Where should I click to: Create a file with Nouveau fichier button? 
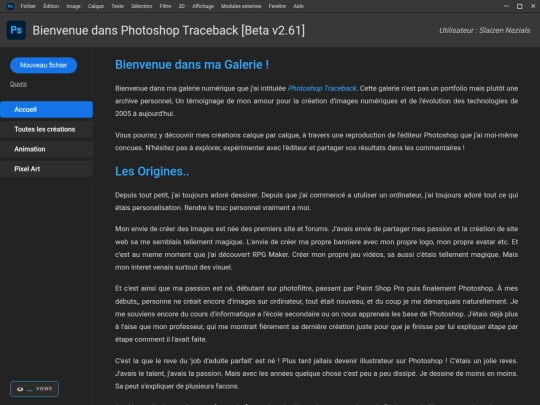(x=43, y=65)
